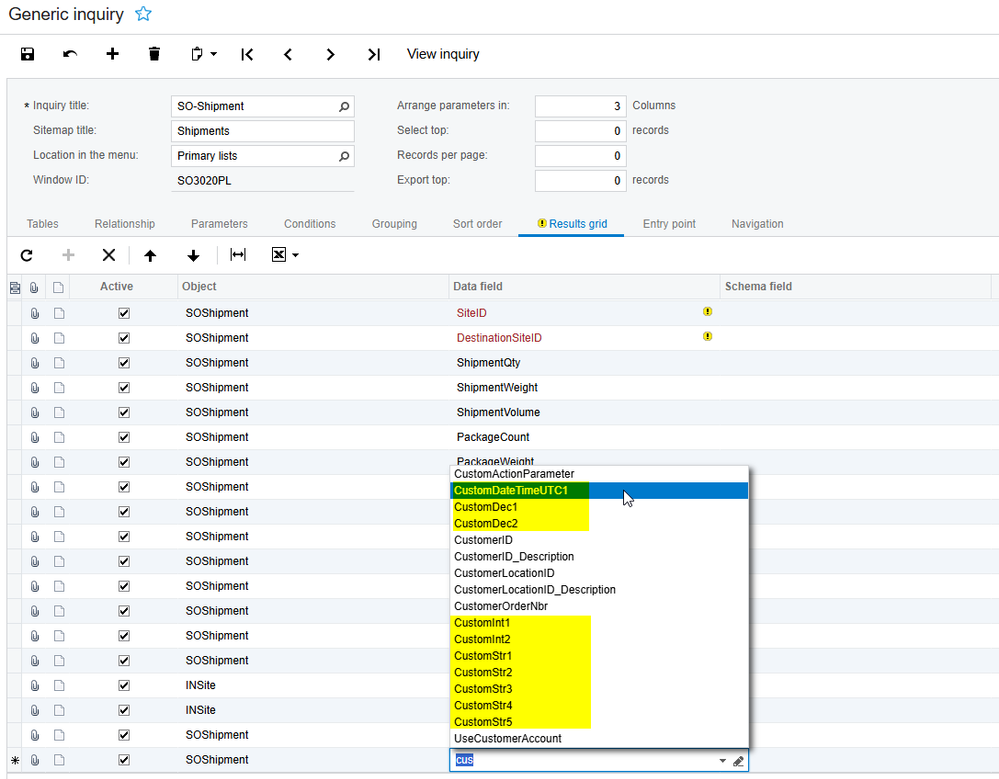Refresh the results grid
This screenshot has width=999, height=779.
tap(26, 255)
